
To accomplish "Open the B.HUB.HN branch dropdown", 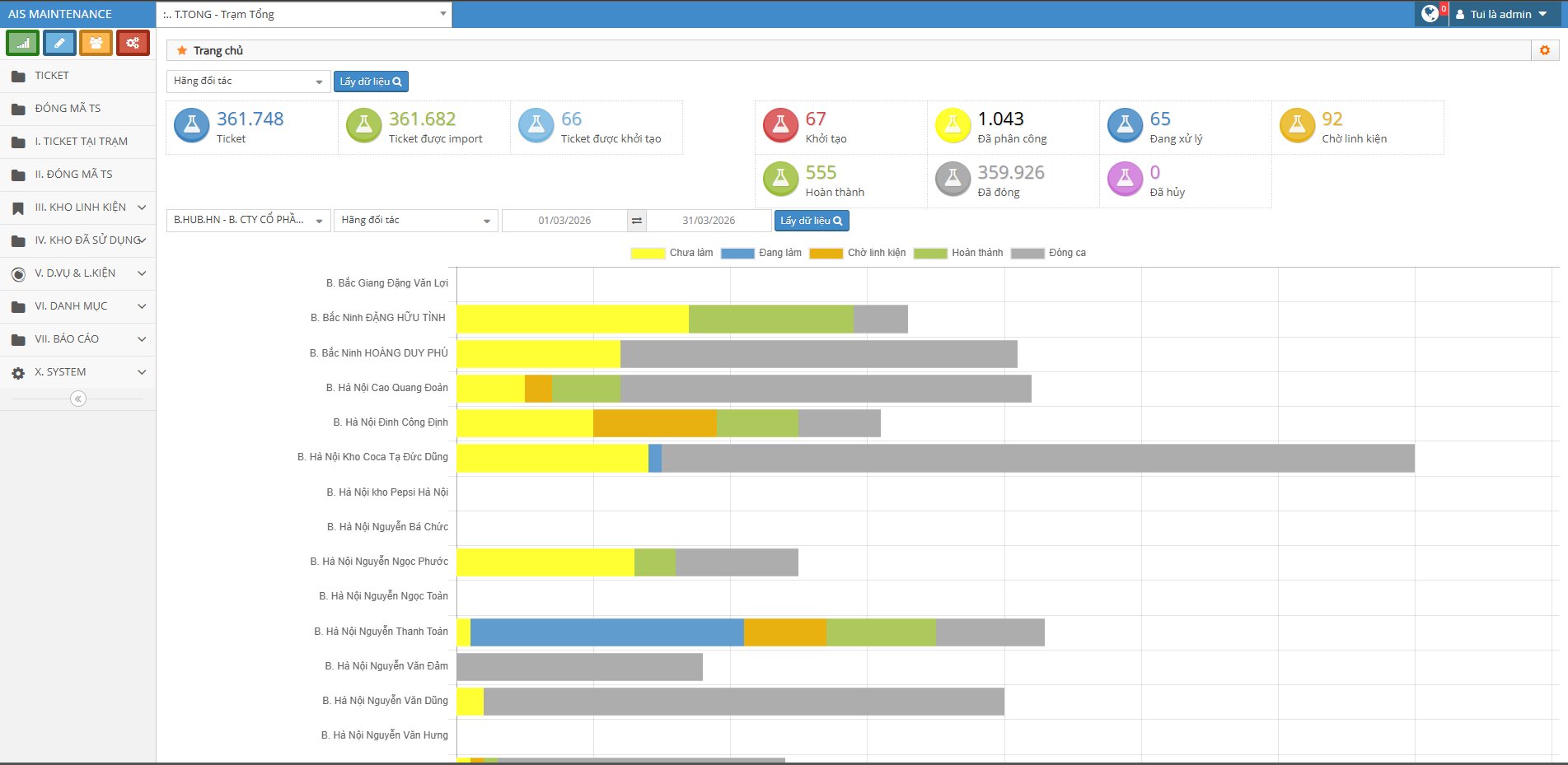I will [x=249, y=220].
